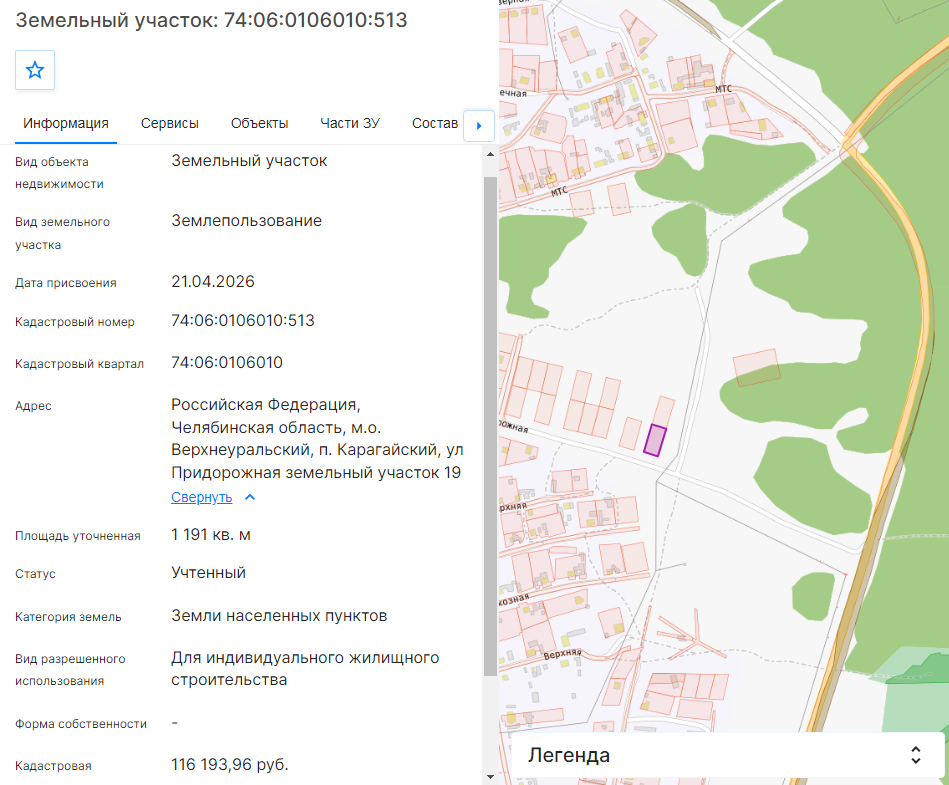Click the chevron next to Свернуть
Screen dimensions: 949x785
(x=250, y=498)
